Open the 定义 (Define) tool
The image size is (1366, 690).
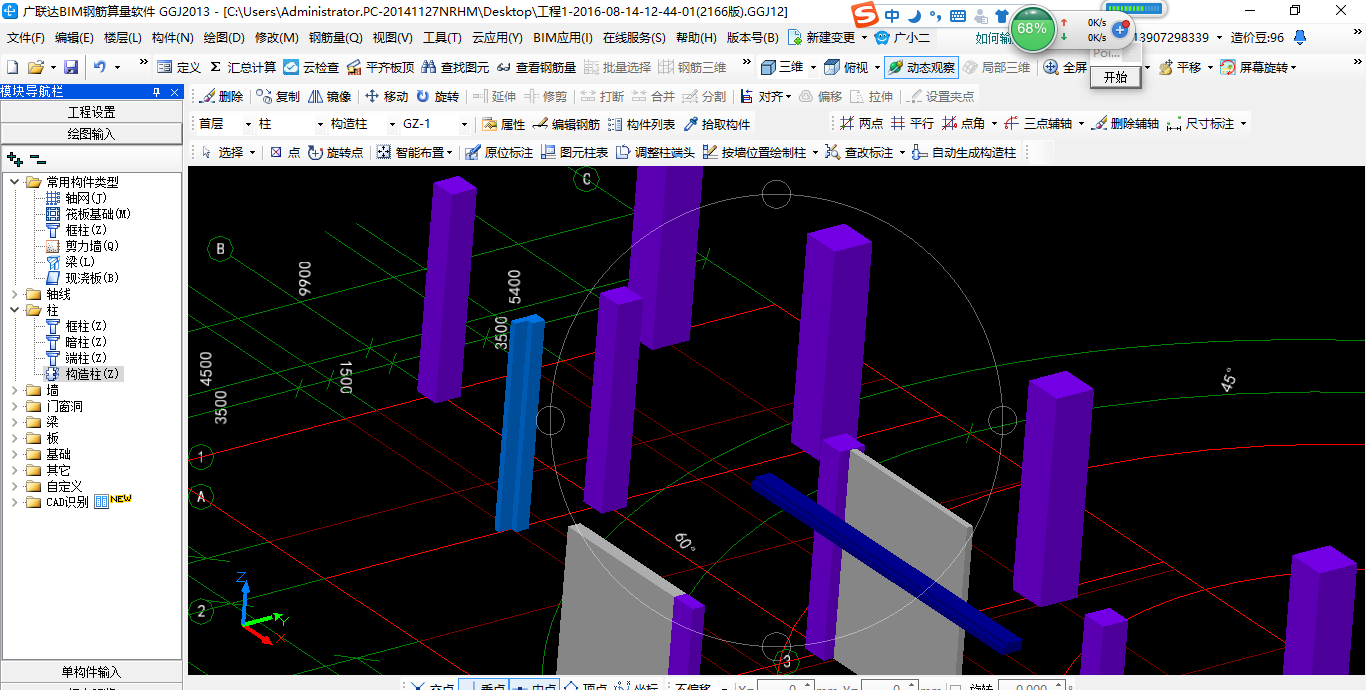coord(179,67)
